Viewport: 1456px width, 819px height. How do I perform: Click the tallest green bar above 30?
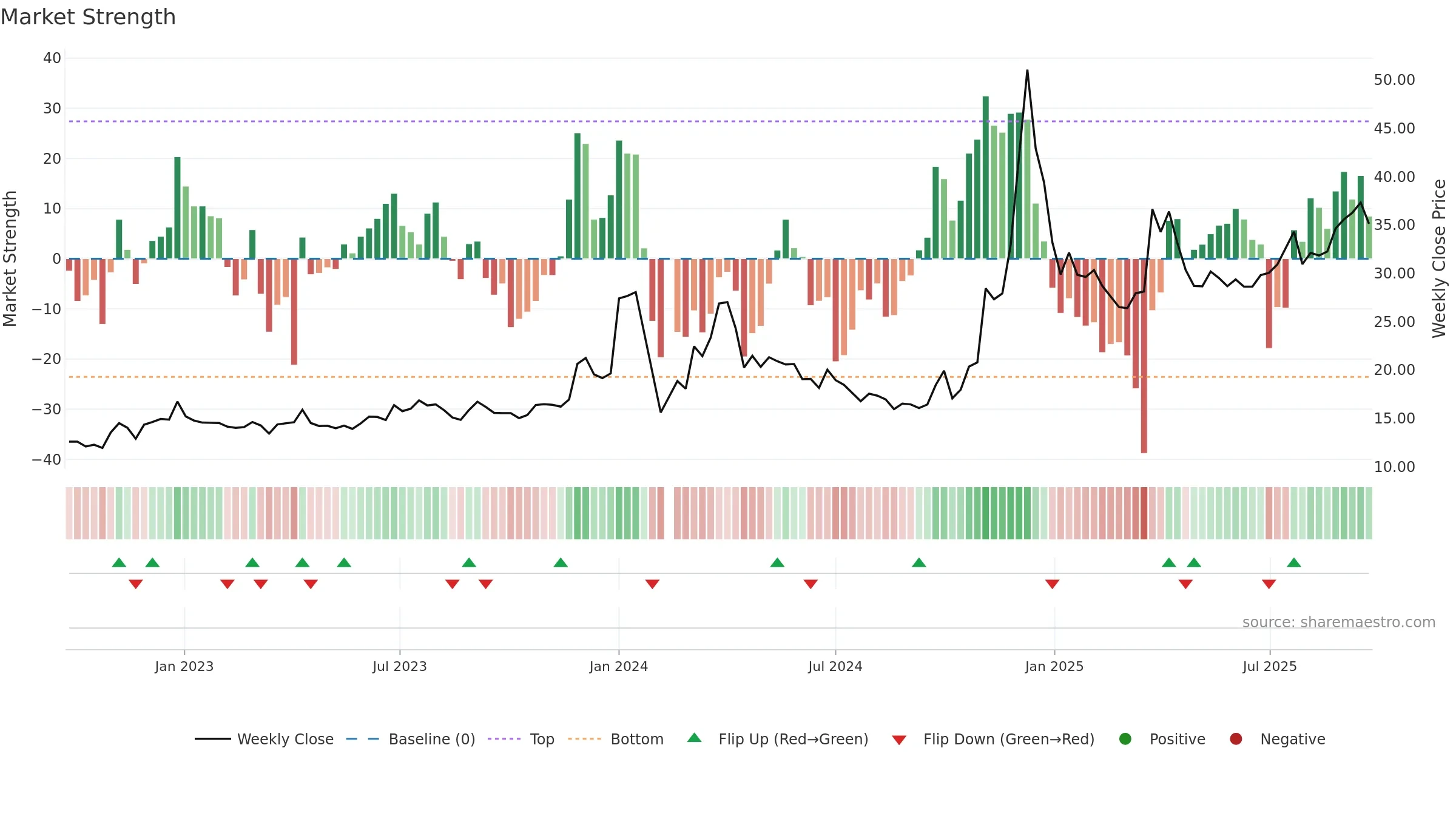coord(986,177)
